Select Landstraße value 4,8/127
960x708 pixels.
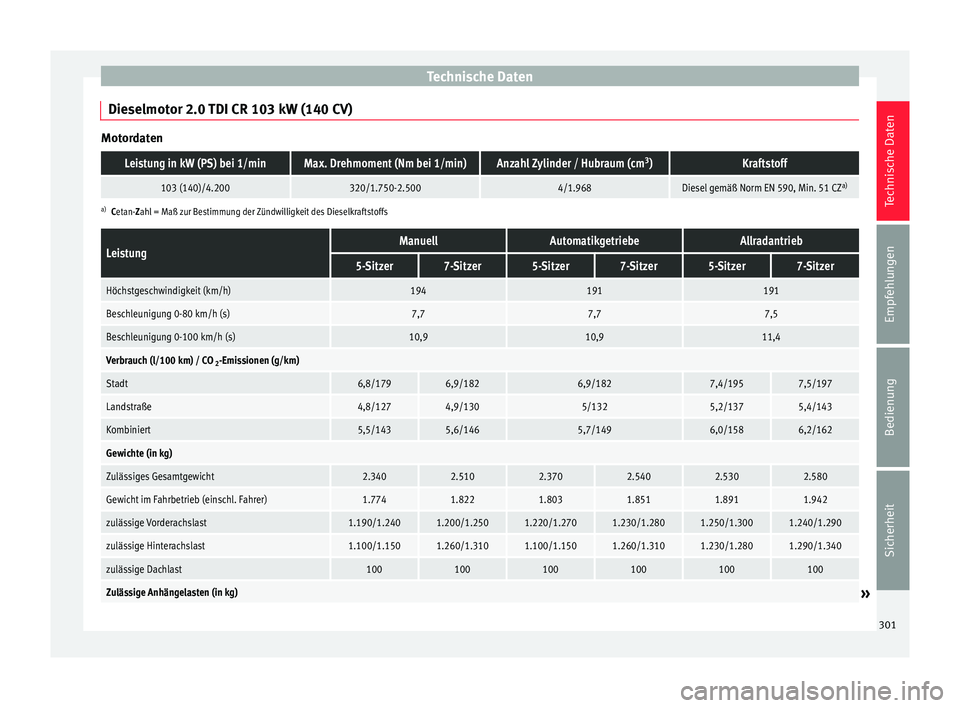click(x=374, y=407)
